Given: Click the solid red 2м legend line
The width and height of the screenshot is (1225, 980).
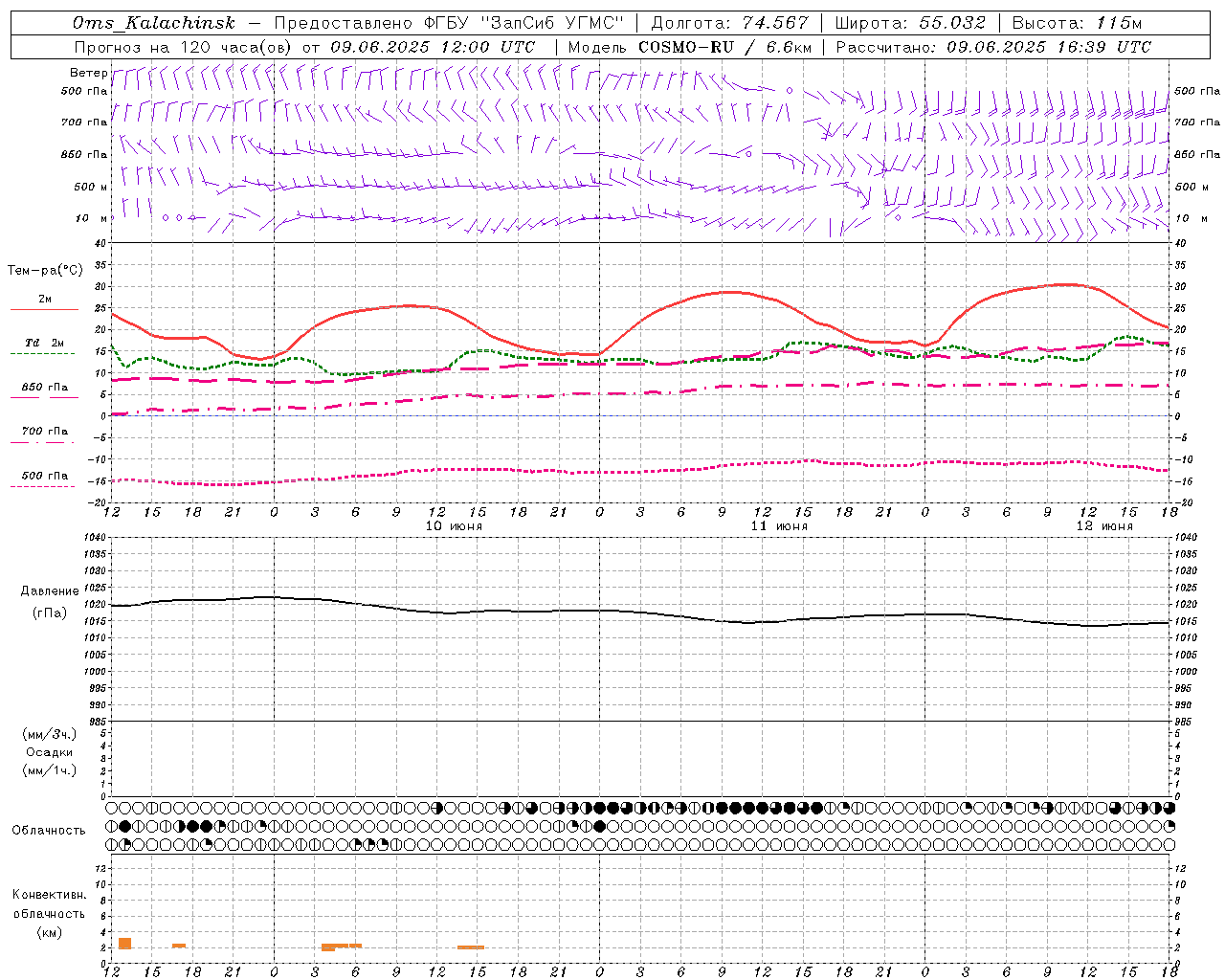Looking at the screenshot, I should [x=44, y=309].
